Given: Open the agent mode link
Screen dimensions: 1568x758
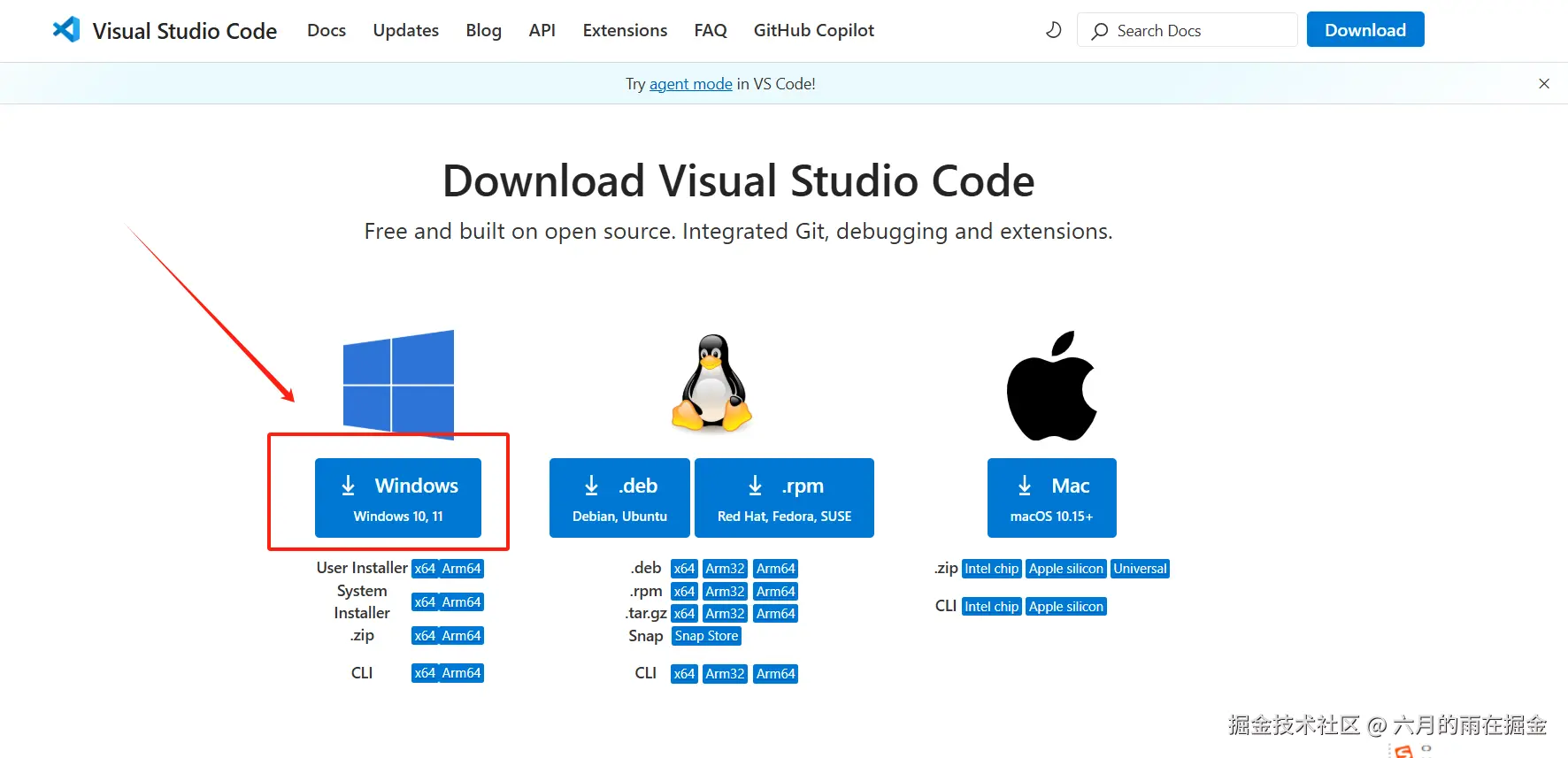Looking at the screenshot, I should (x=691, y=84).
